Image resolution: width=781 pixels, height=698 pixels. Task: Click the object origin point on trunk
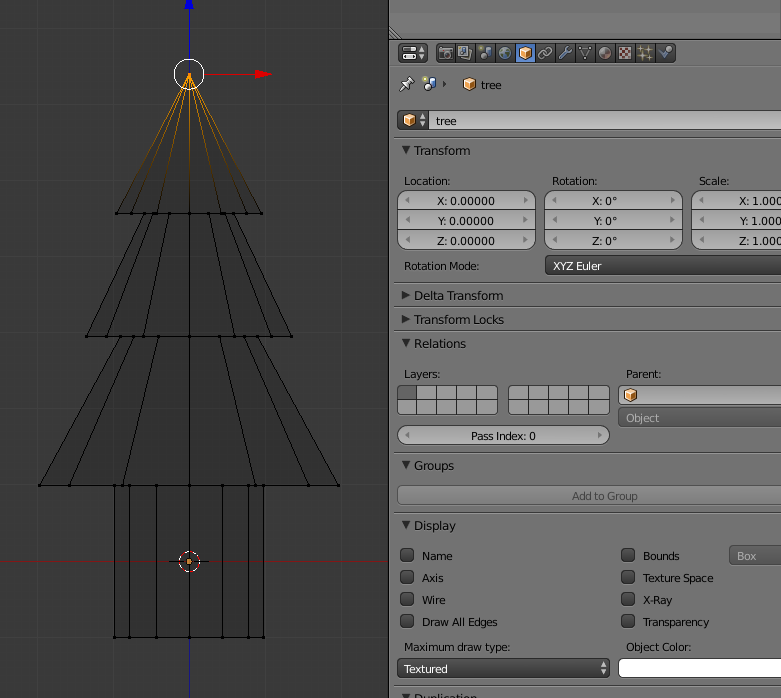tap(189, 561)
